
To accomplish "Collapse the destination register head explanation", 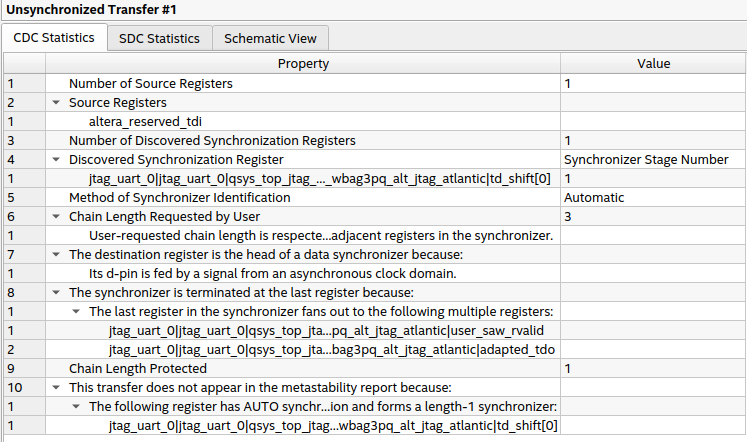I will [54, 254].
